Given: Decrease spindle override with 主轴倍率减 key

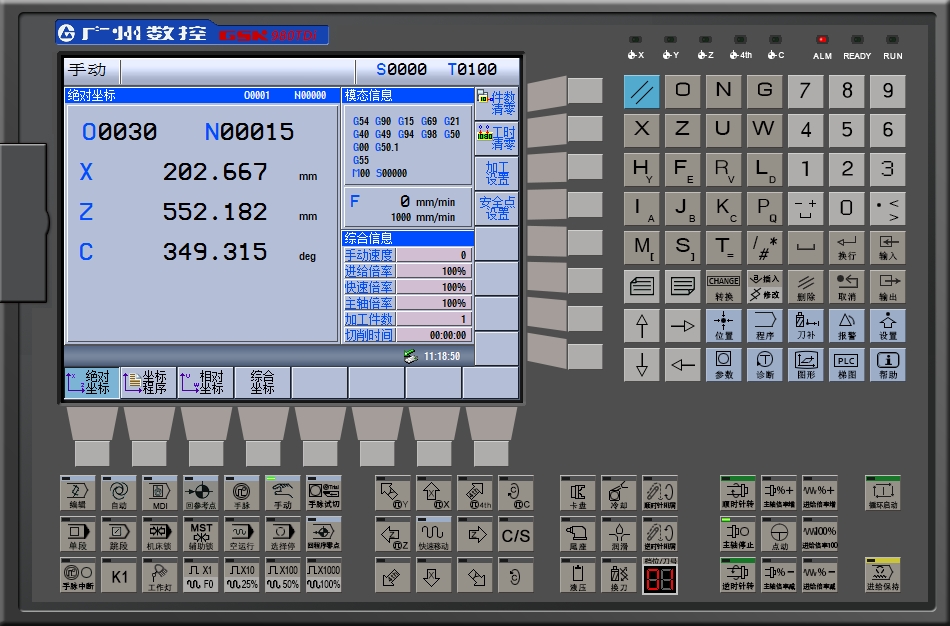Looking at the screenshot, I should [778, 574].
